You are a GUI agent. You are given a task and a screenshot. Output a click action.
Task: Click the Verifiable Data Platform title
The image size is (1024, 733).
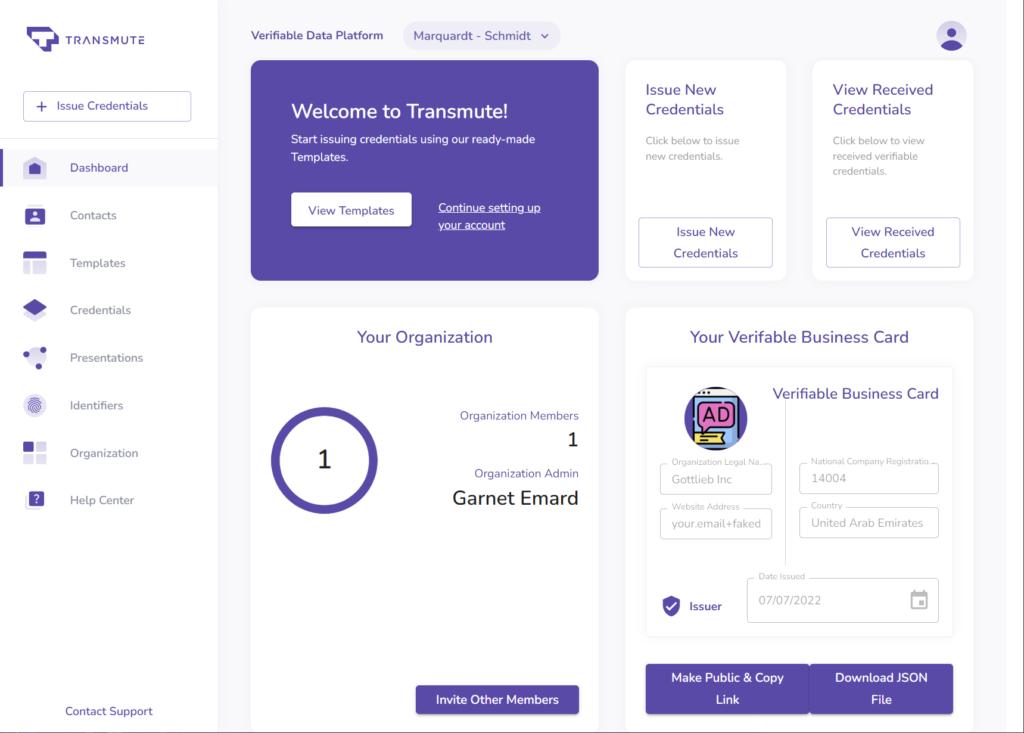pyautogui.click(x=317, y=36)
